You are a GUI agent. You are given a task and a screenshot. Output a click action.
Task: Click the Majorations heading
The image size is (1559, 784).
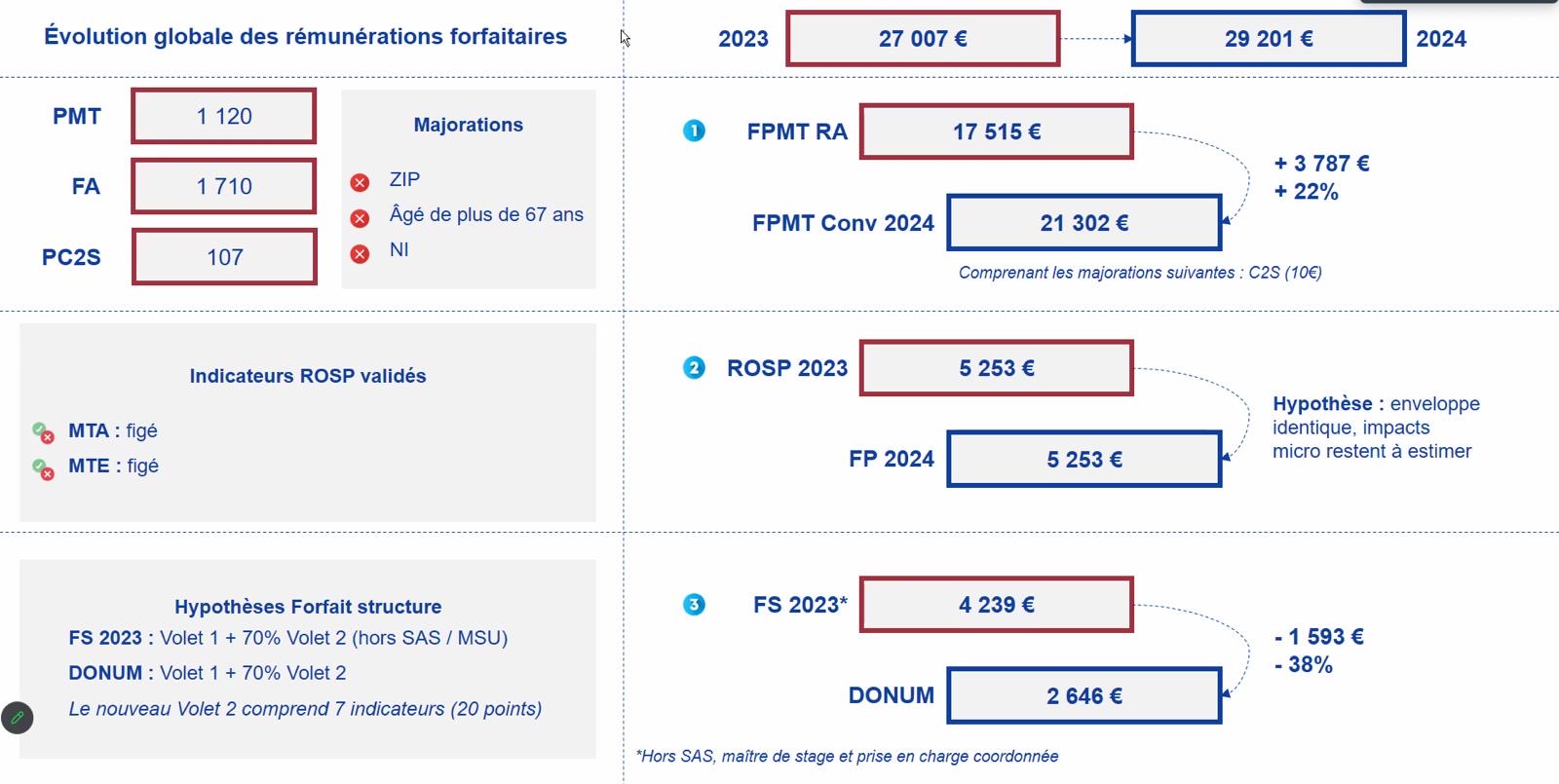click(469, 125)
